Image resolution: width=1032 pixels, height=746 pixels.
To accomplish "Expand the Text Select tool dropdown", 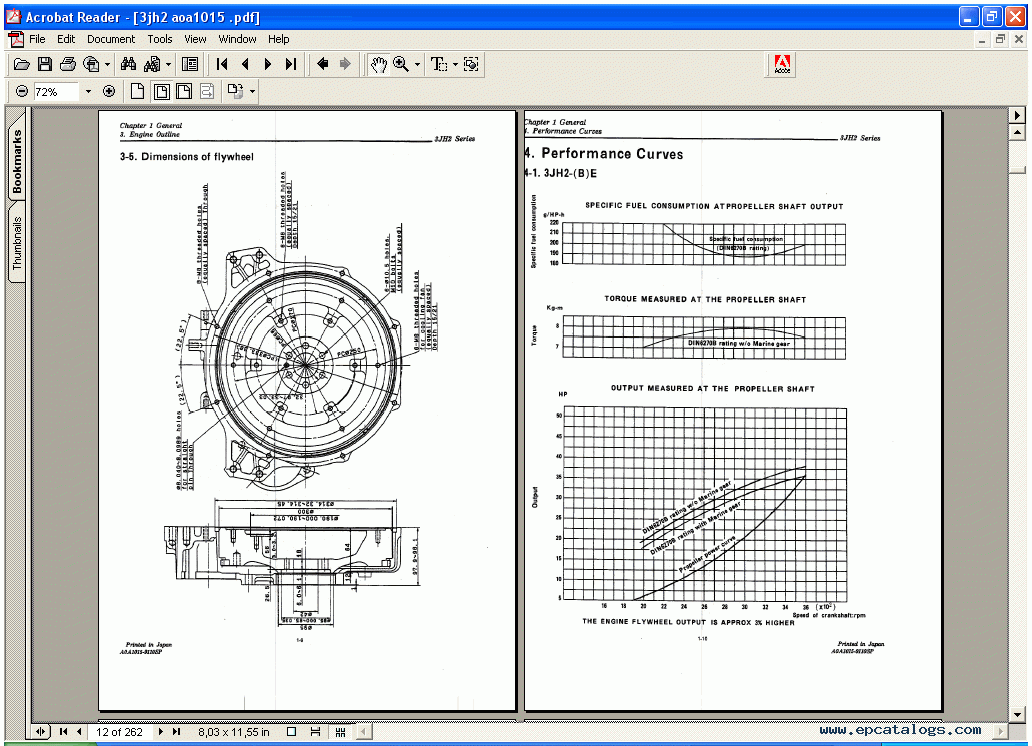I will tap(455, 65).
